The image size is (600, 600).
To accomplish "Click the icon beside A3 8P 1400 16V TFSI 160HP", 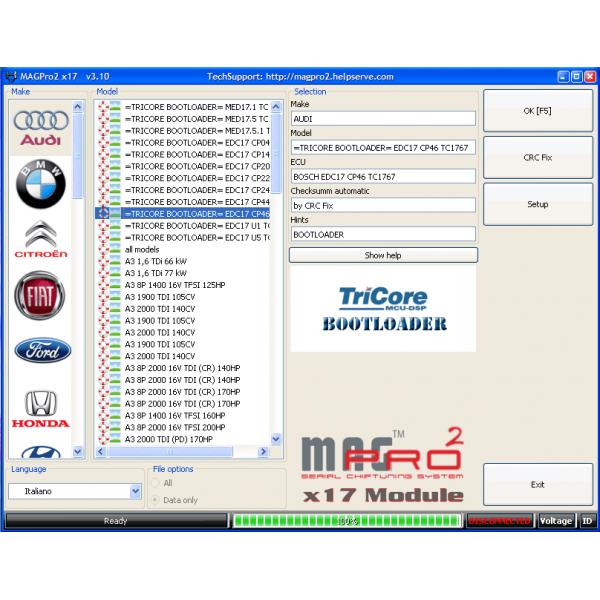I will click(x=103, y=416).
